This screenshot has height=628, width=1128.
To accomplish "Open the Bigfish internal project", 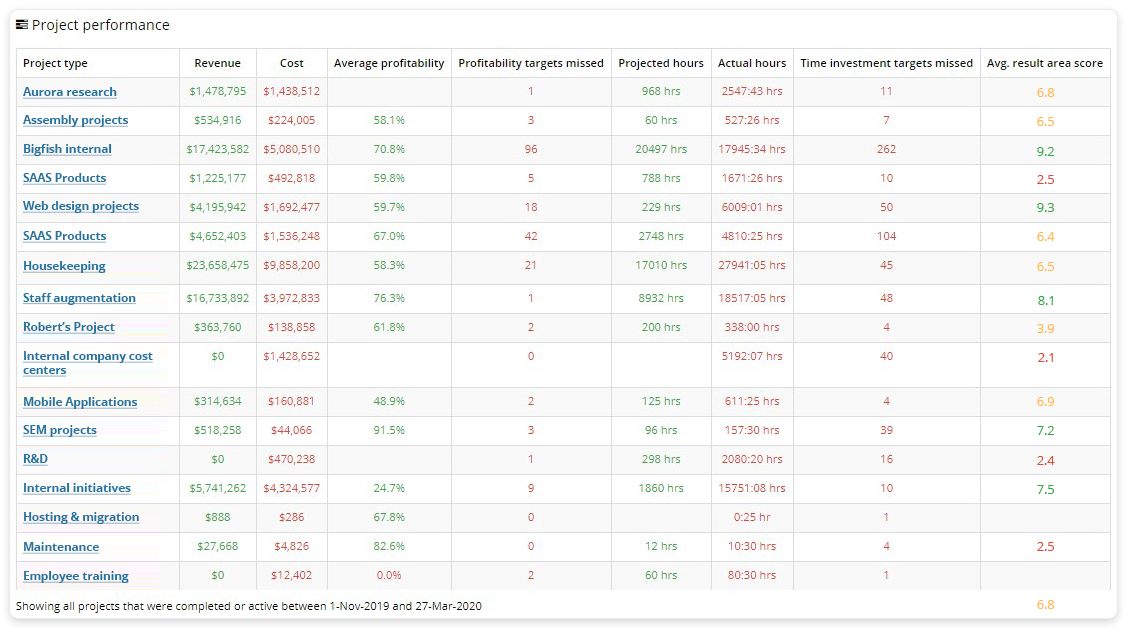I will click(67, 149).
